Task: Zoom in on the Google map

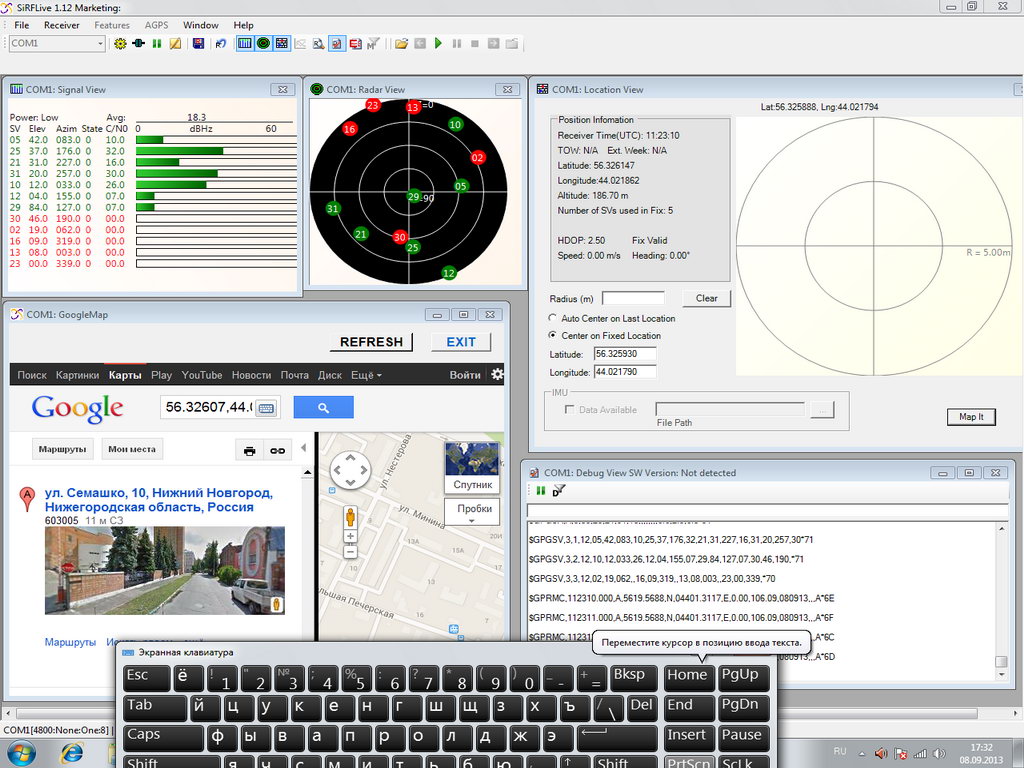Action: 350,537
